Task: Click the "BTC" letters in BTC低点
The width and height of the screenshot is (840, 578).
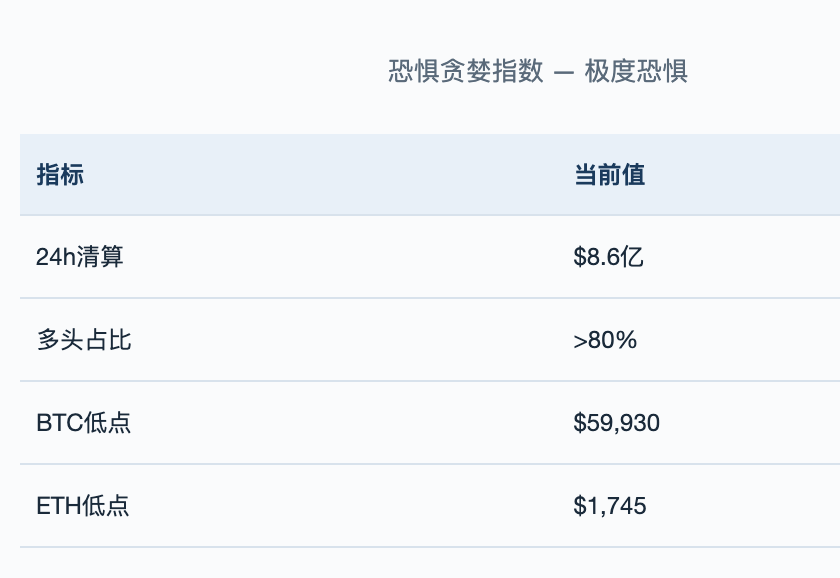Action: click(59, 423)
